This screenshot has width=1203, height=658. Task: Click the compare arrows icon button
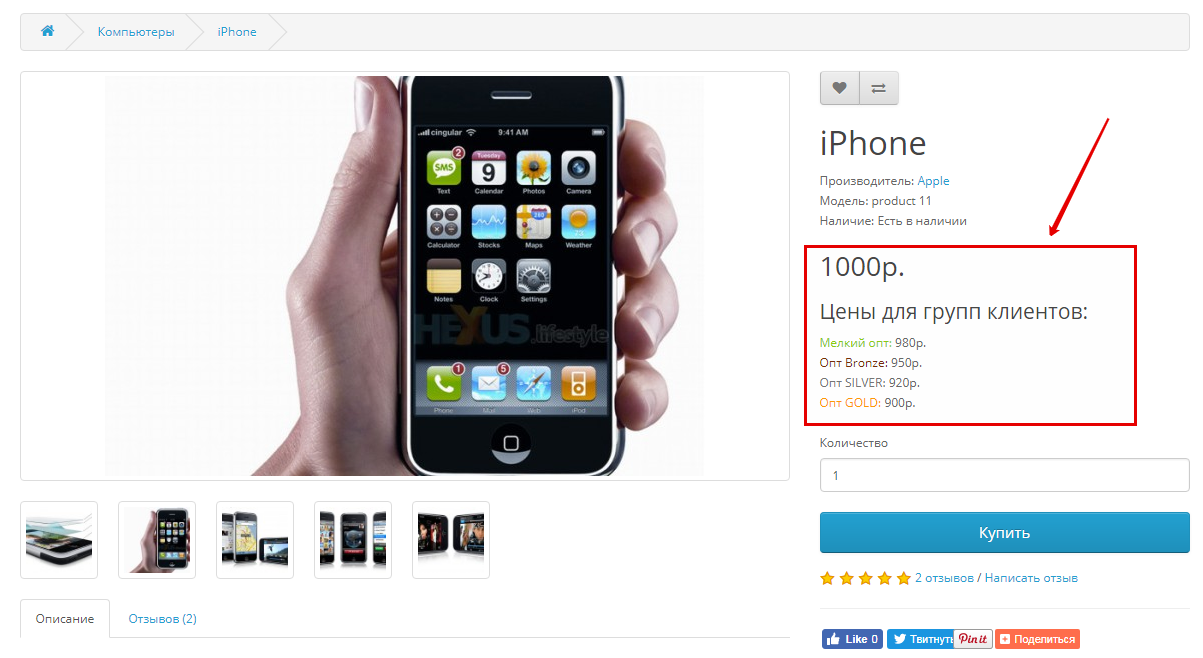pyautogui.click(x=879, y=88)
